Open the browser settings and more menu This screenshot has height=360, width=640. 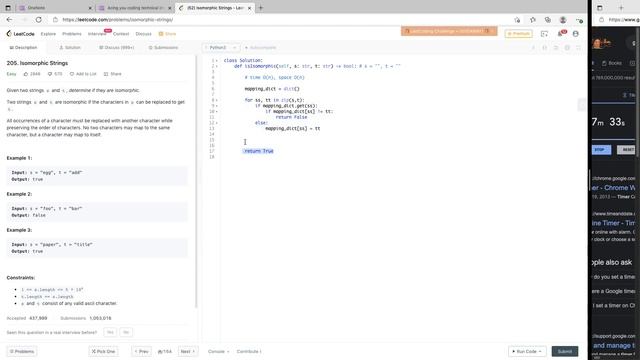579,20
